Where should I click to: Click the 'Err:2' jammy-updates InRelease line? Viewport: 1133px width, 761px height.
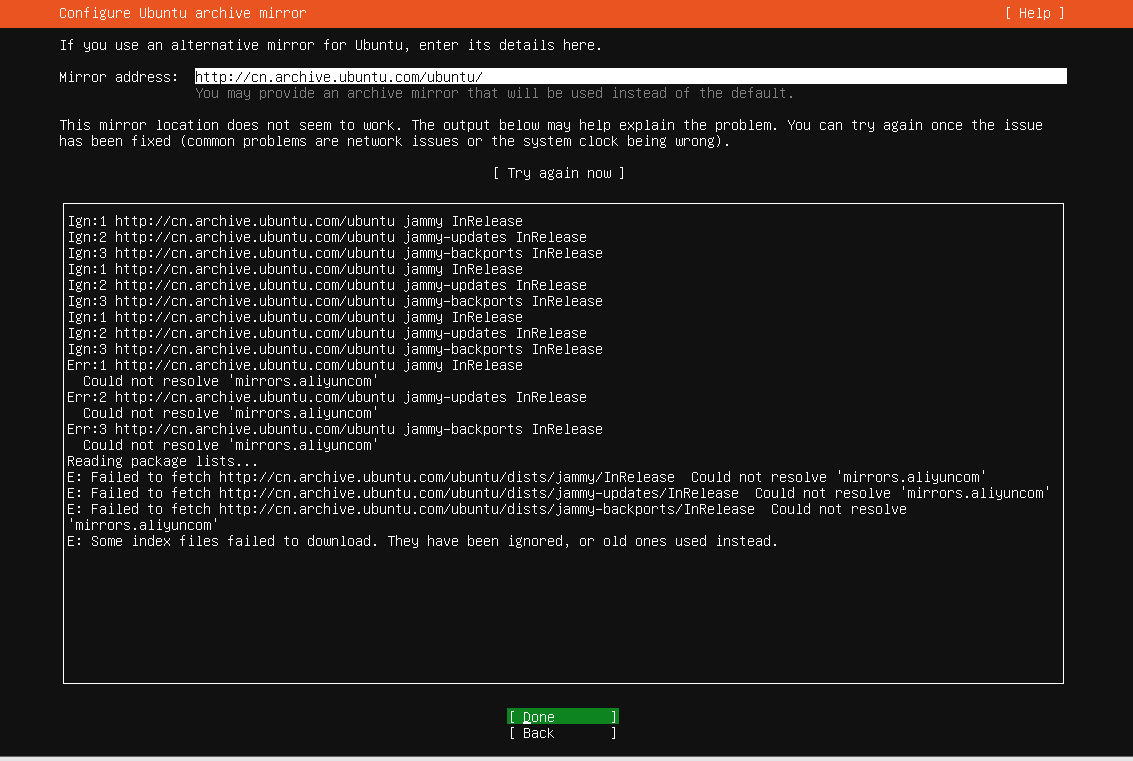[327, 397]
